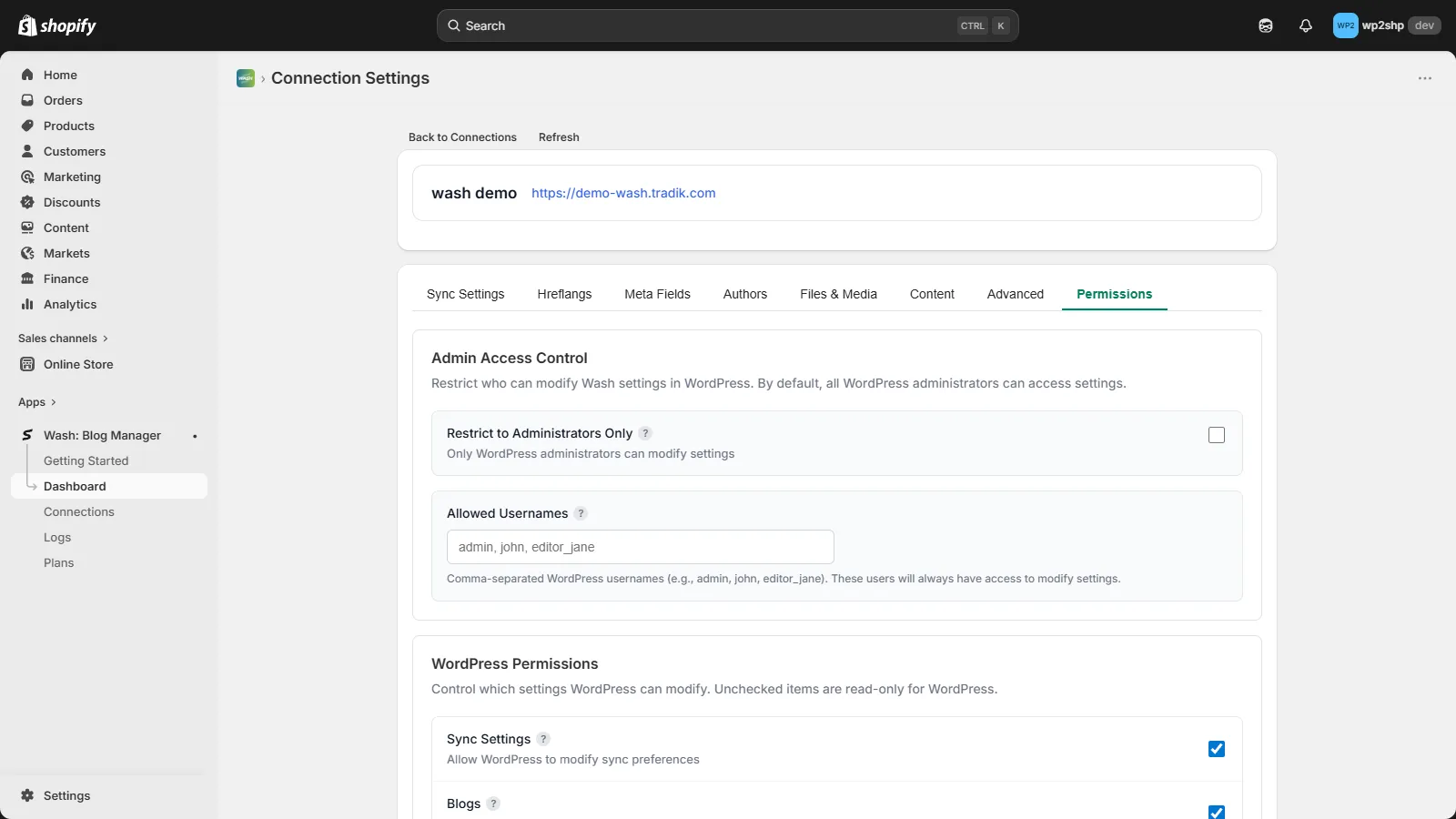Click the Home icon in sidebar
This screenshot has width=1456, height=819.
pyautogui.click(x=27, y=75)
